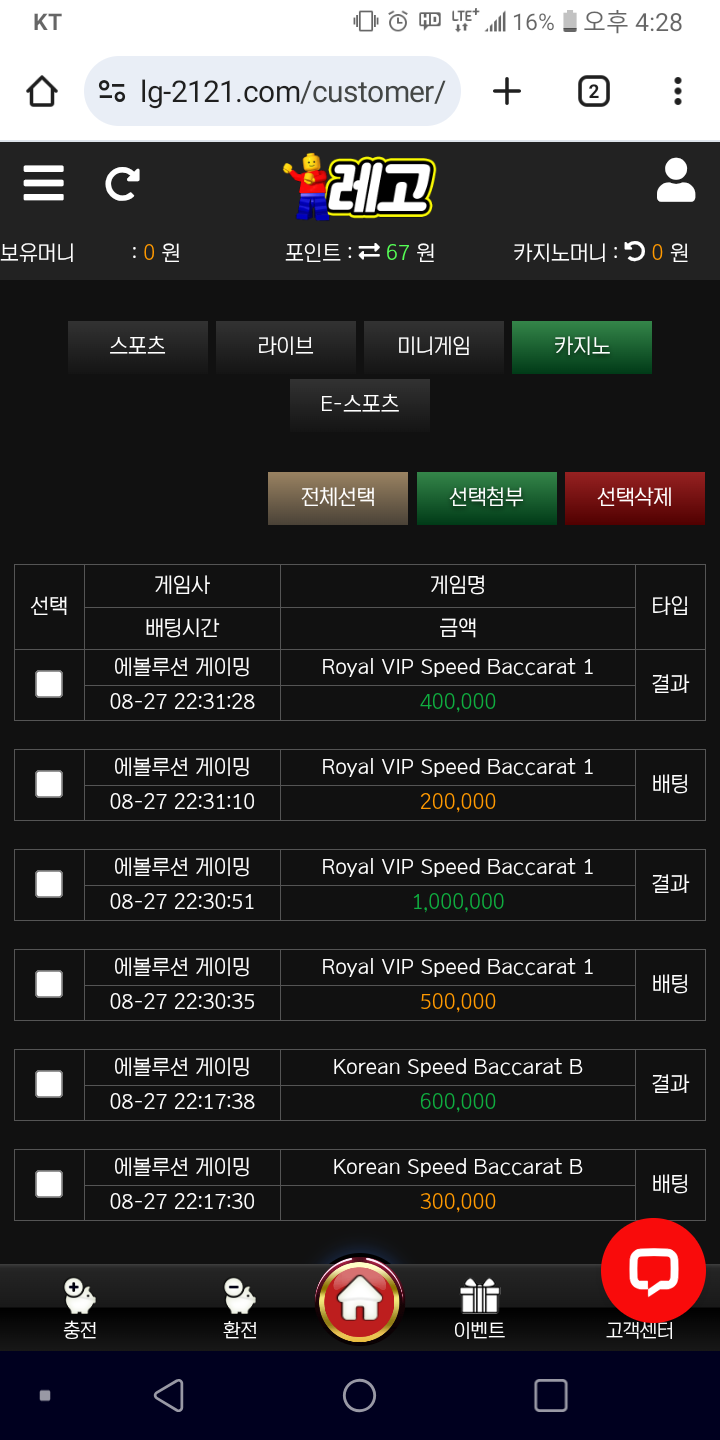Tap the browser home icon
The height and width of the screenshot is (1440, 720).
pos(42,92)
